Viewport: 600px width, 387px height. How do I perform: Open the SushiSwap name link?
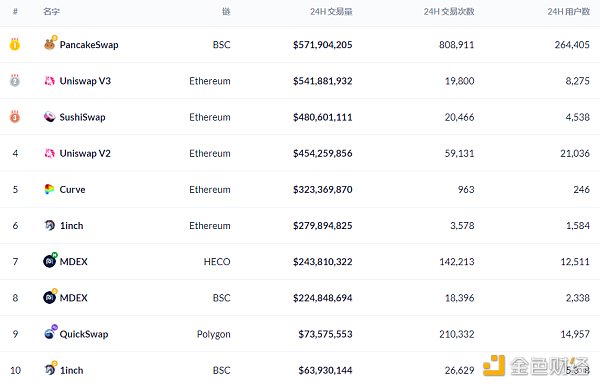pyautogui.click(x=82, y=117)
